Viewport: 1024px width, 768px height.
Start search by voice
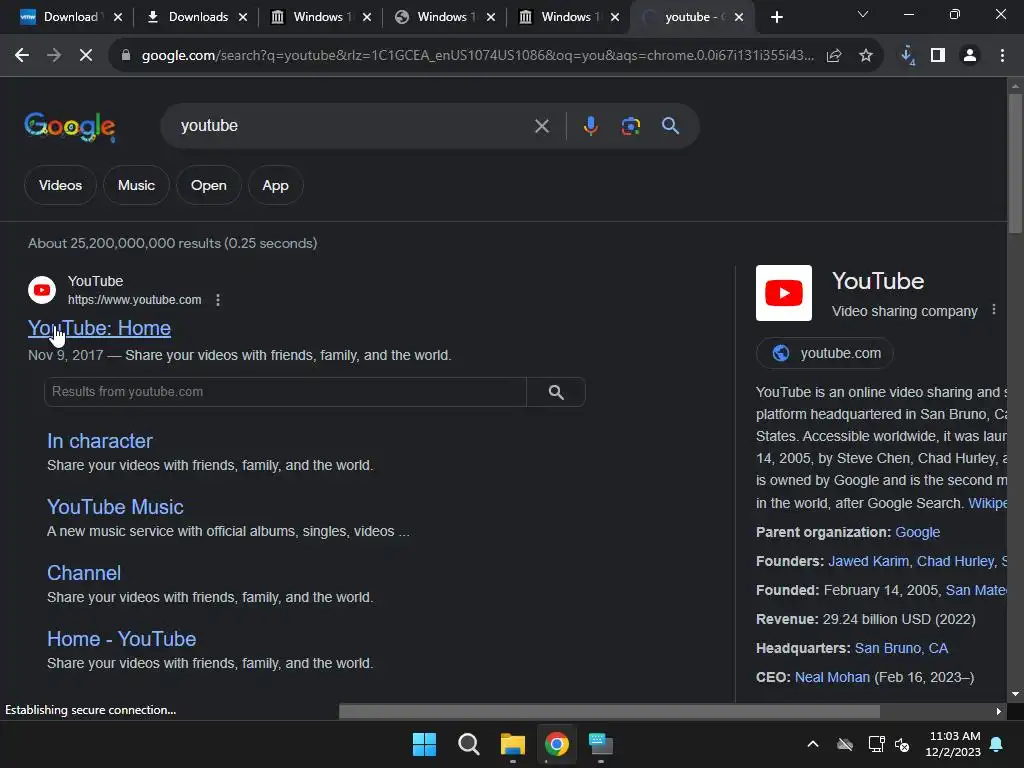(590, 126)
